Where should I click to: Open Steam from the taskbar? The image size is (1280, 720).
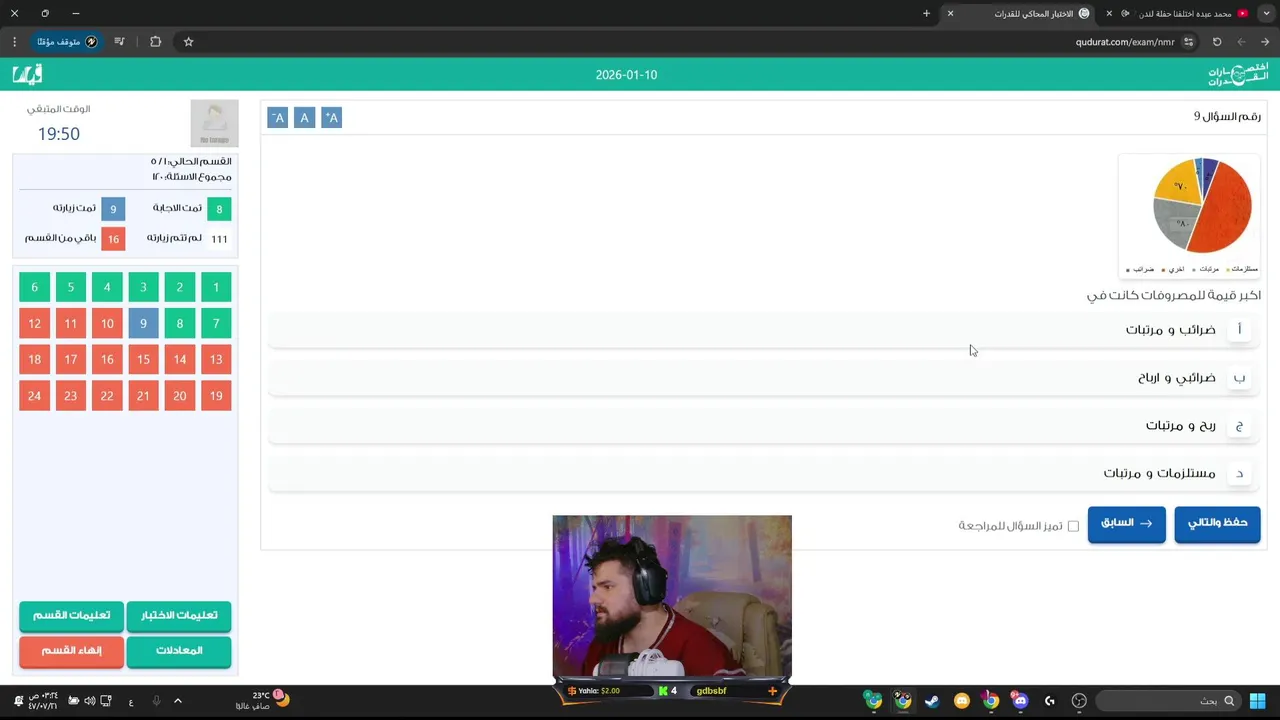932,701
